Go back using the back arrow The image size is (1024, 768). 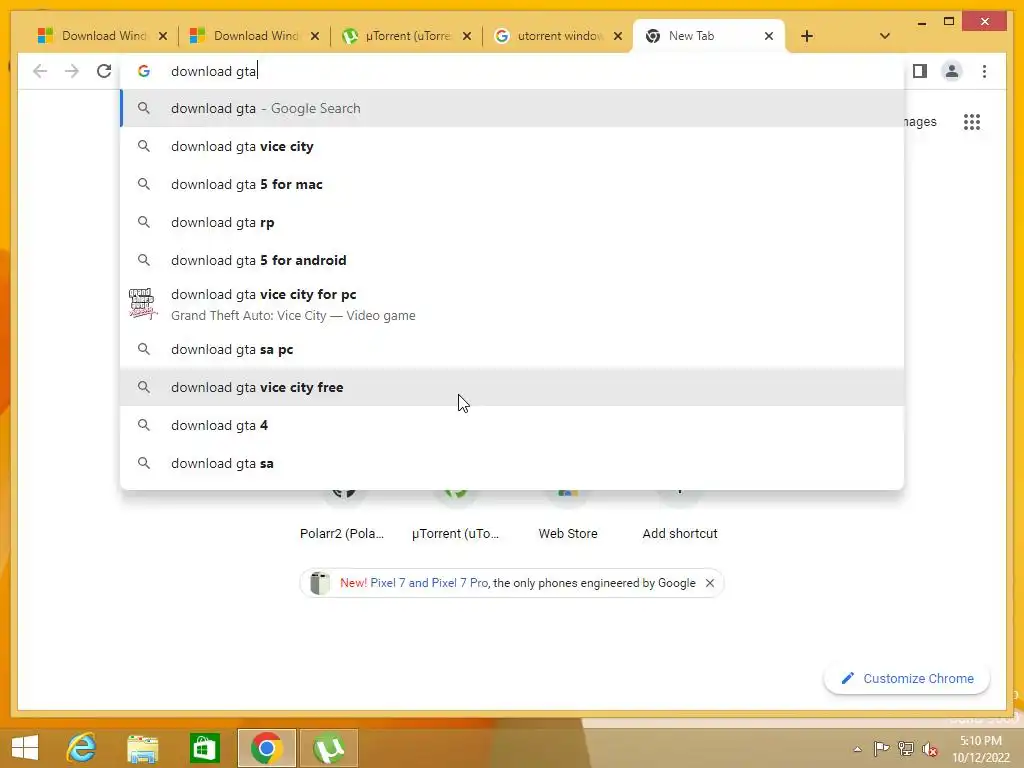pyautogui.click(x=40, y=71)
